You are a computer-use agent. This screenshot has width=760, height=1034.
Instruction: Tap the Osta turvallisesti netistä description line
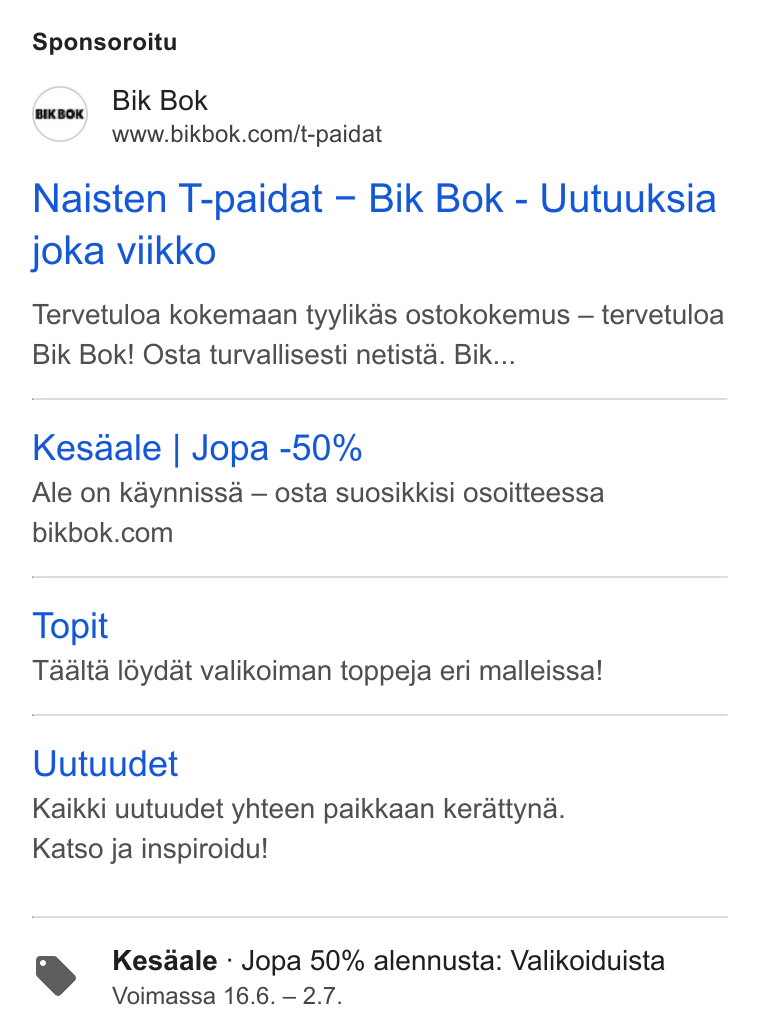[294, 355]
